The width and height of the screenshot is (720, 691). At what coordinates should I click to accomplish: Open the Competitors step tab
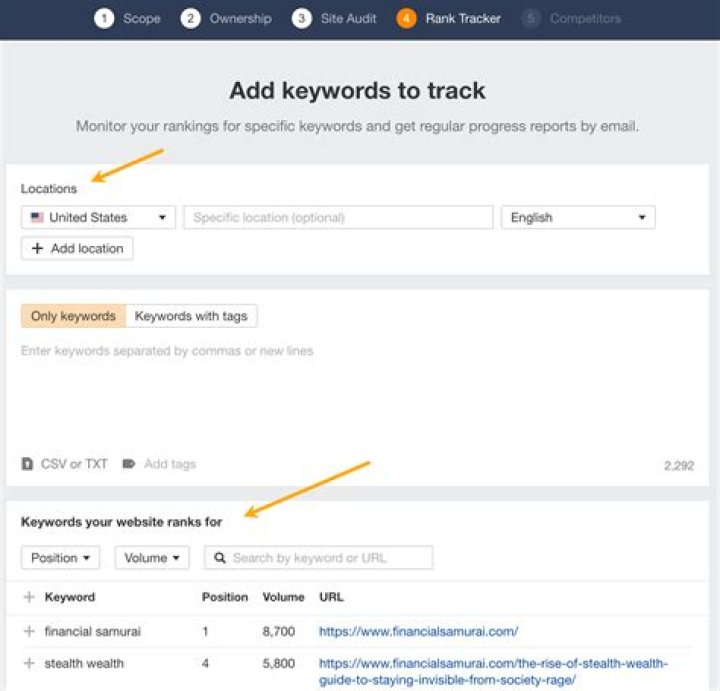click(x=571, y=18)
